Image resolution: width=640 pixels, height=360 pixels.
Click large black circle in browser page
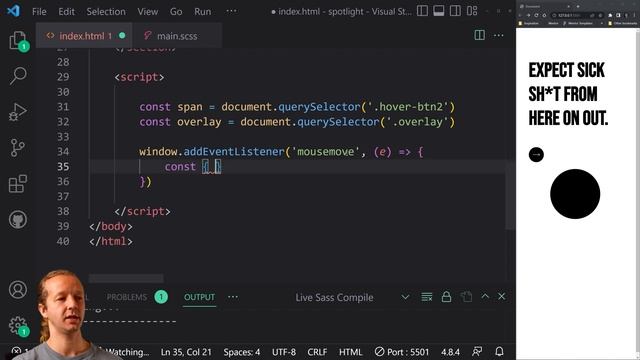coord(575,194)
